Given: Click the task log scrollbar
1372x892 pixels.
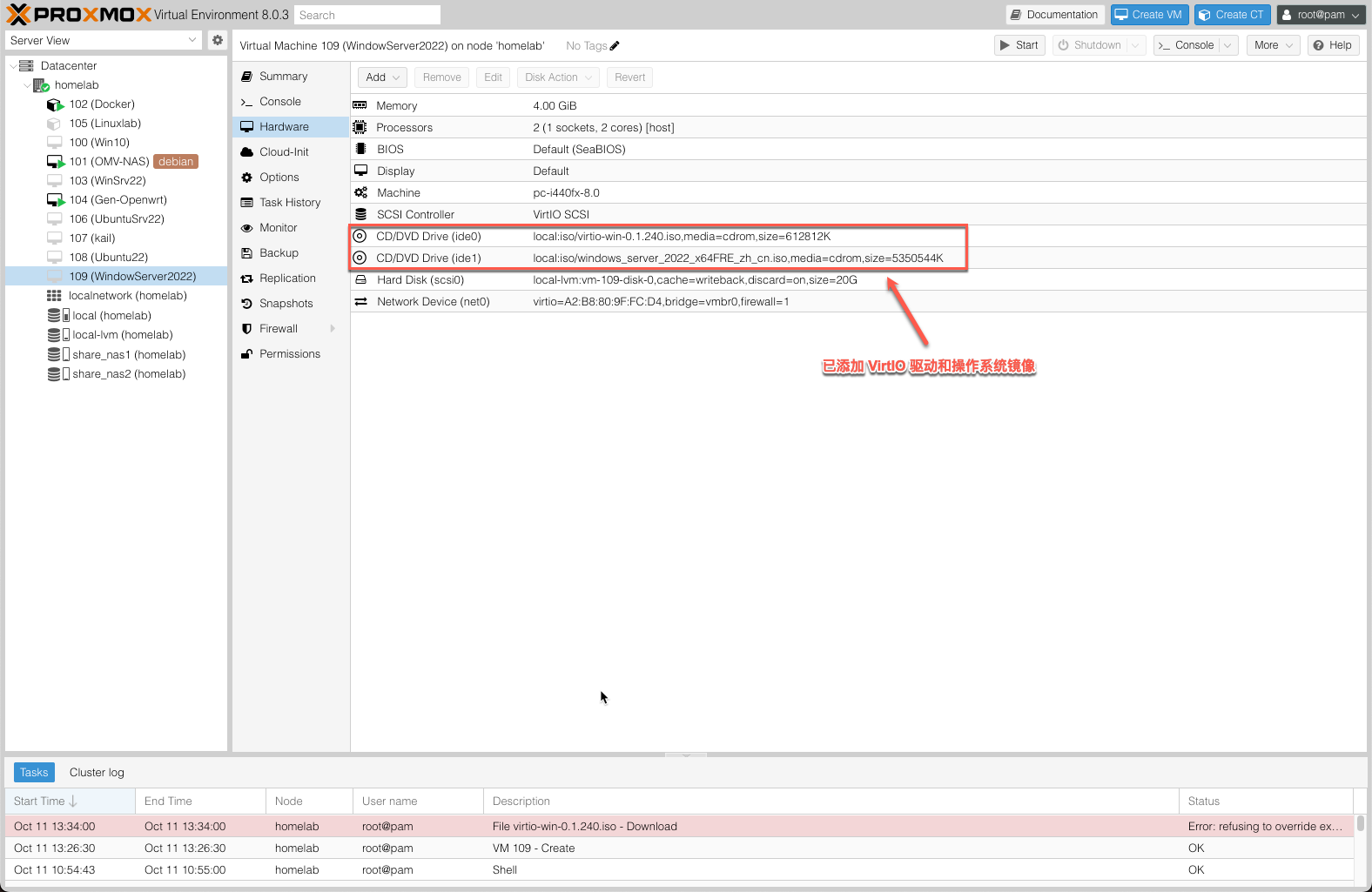Looking at the screenshot, I should 1360,823.
